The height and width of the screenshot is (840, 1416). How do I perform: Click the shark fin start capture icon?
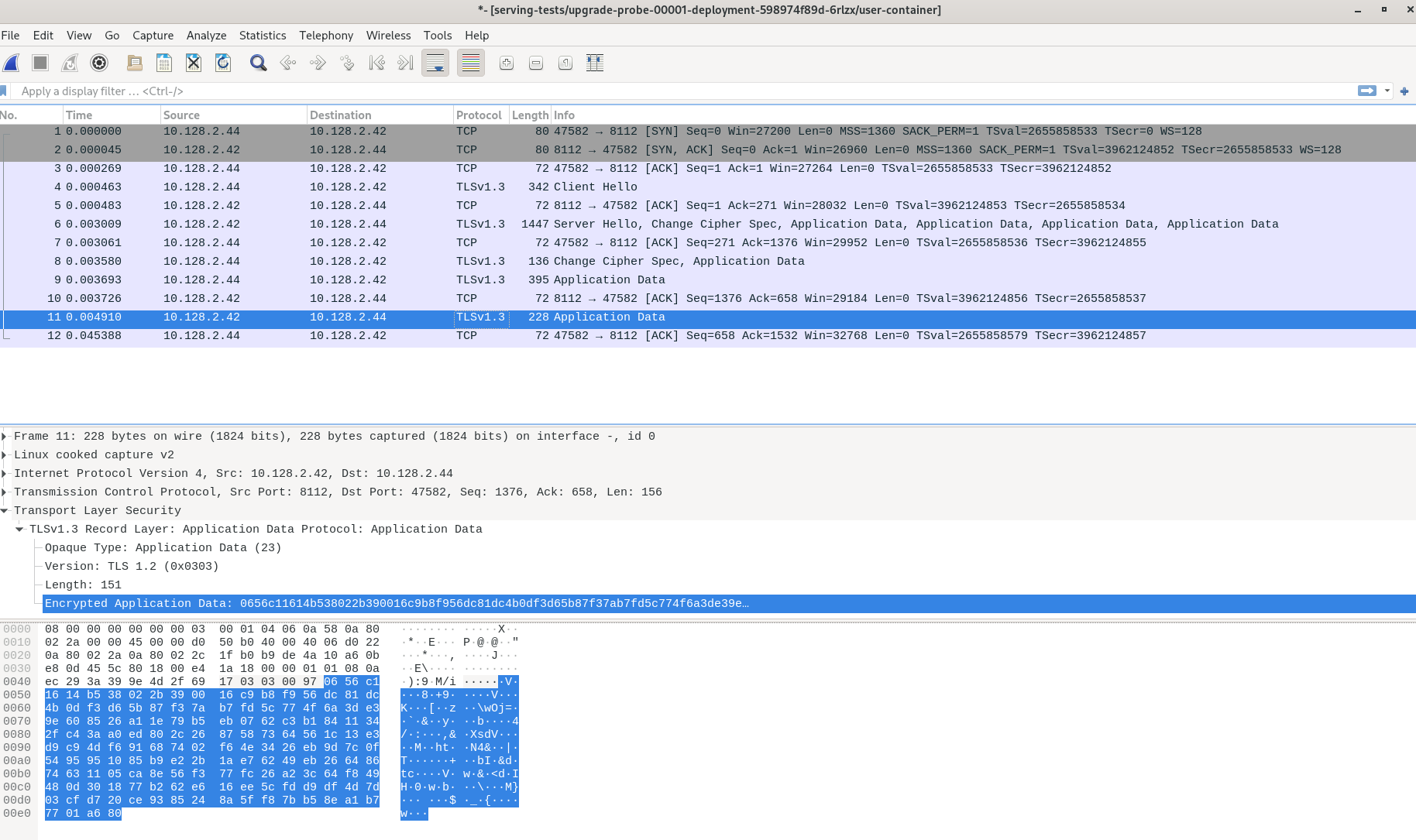click(12, 63)
